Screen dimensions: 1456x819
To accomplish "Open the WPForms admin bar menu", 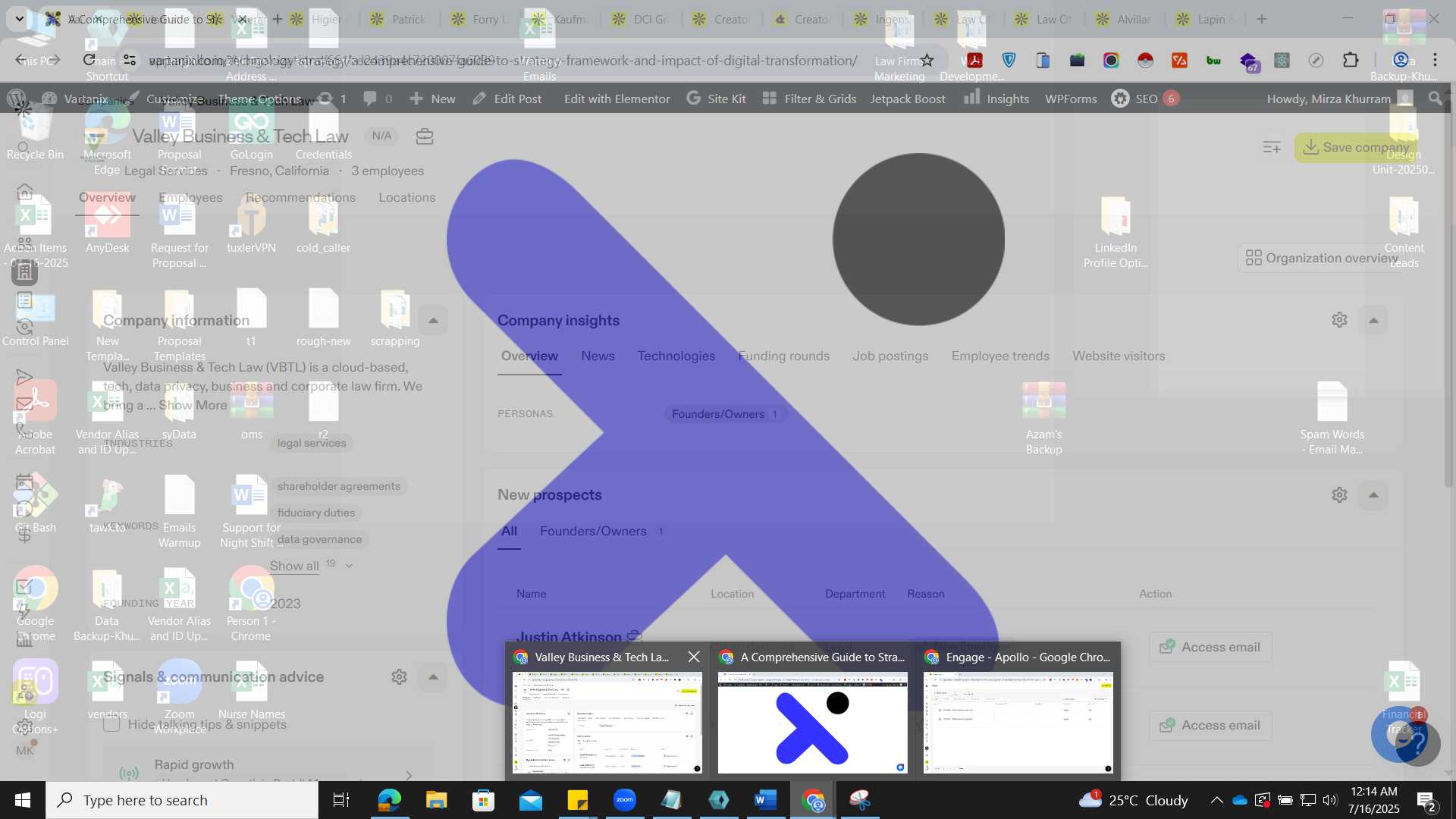I will click(x=1071, y=99).
